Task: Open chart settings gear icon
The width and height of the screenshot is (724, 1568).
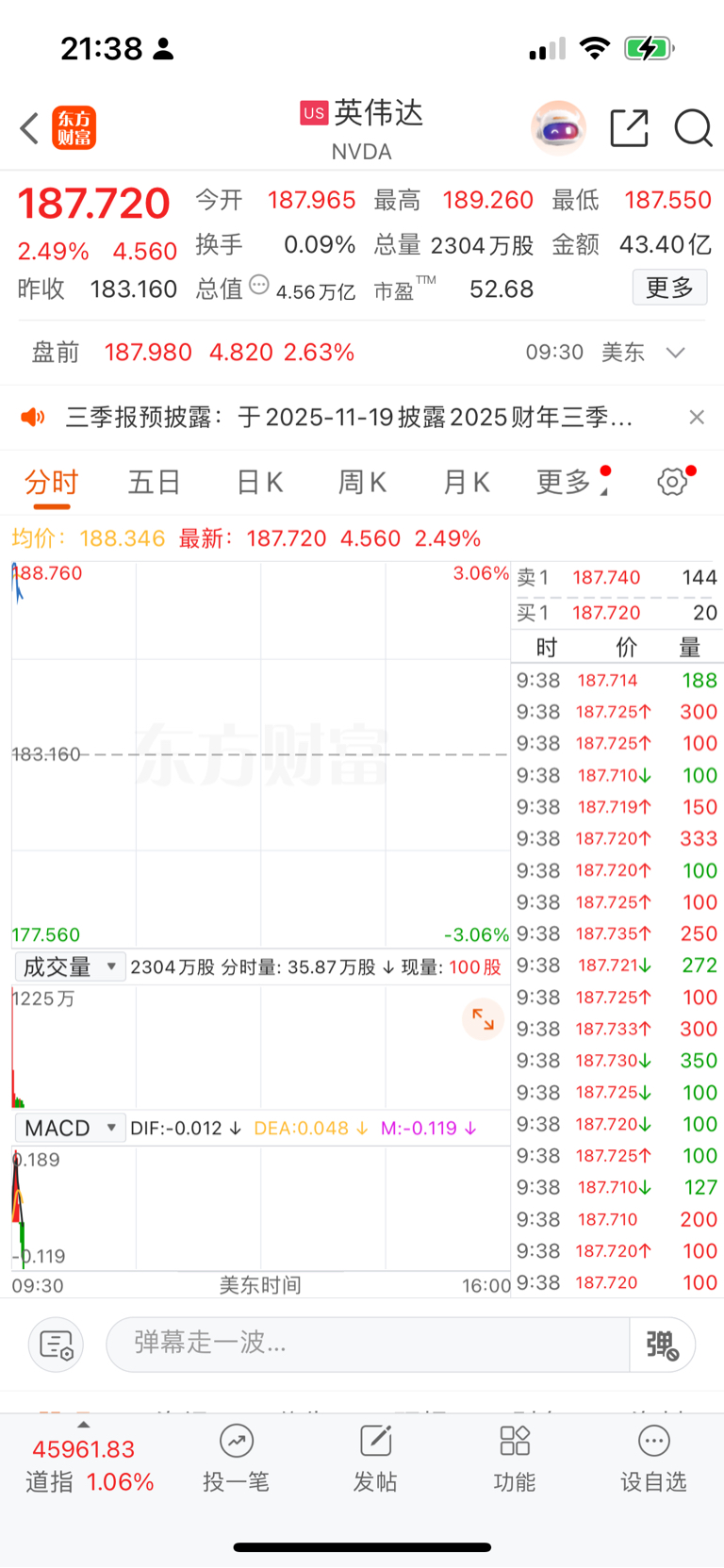Action: click(673, 482)
